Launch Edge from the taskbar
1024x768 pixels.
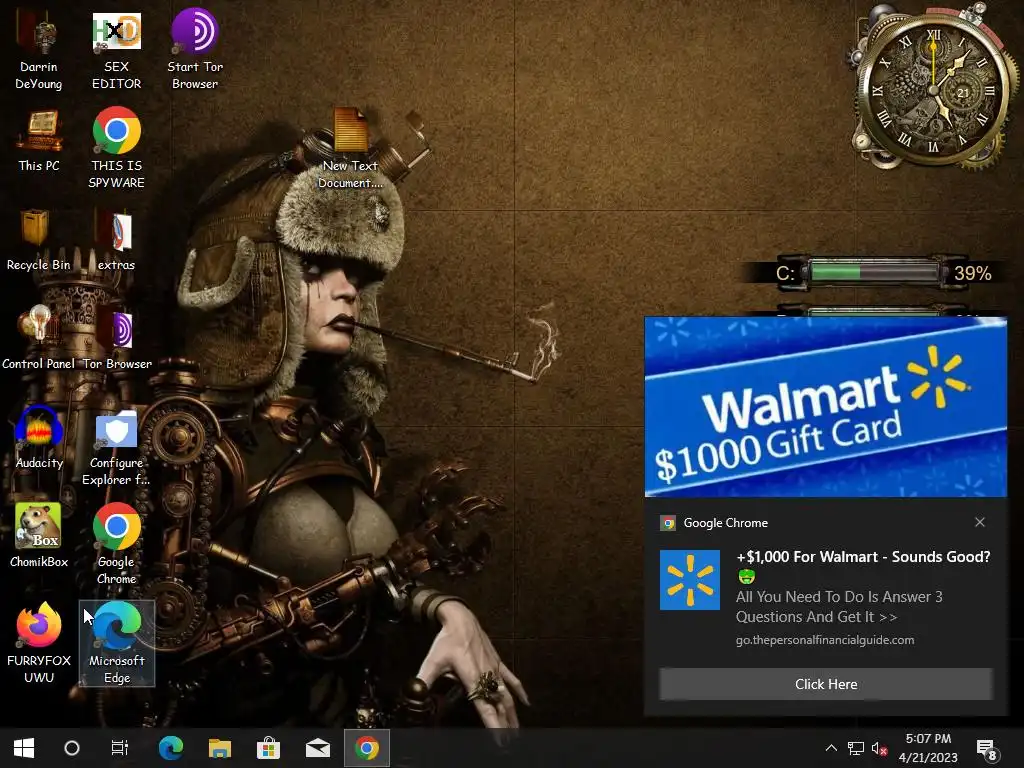171,748
